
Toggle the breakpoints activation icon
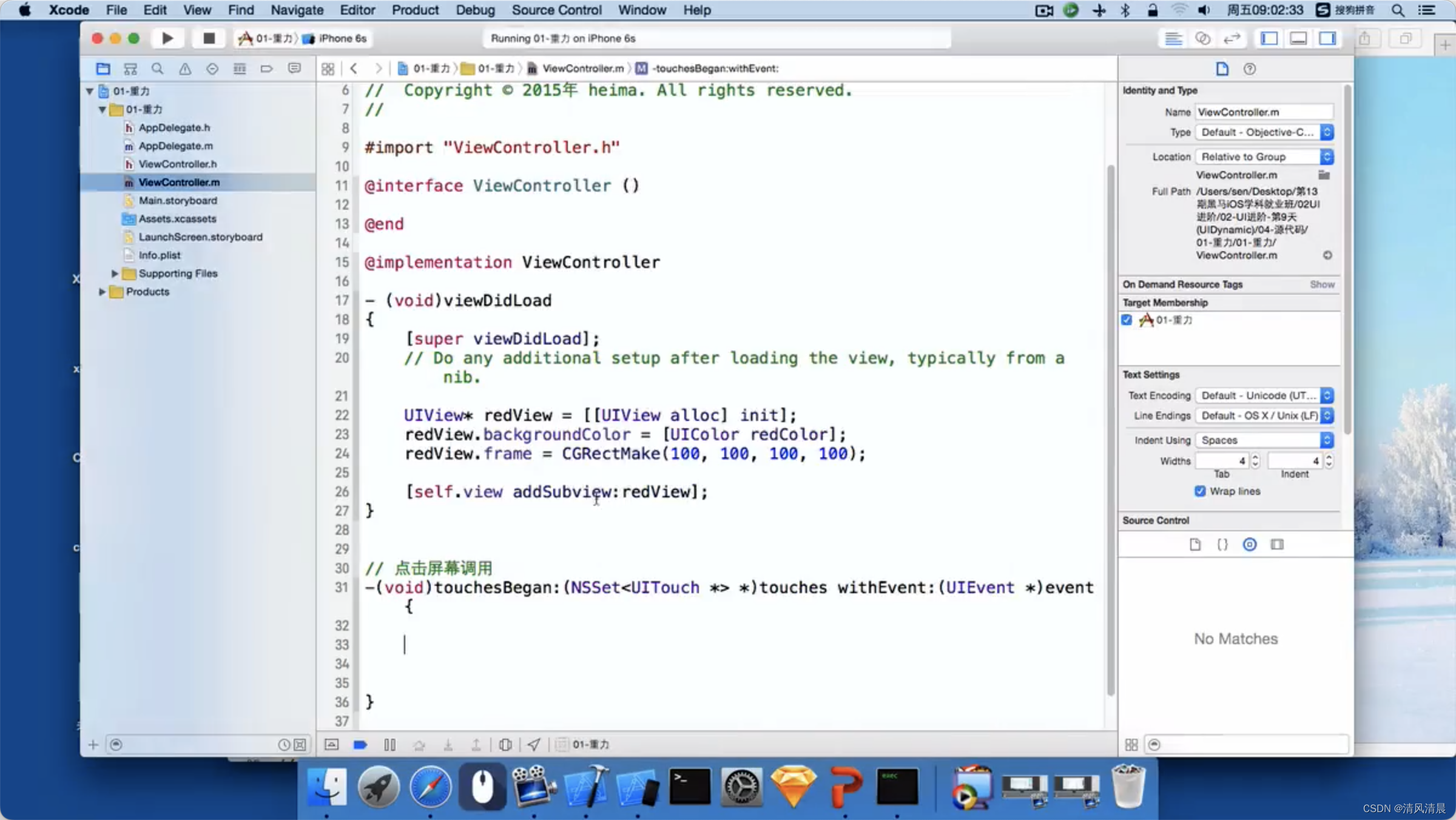[x=360, y=744]
